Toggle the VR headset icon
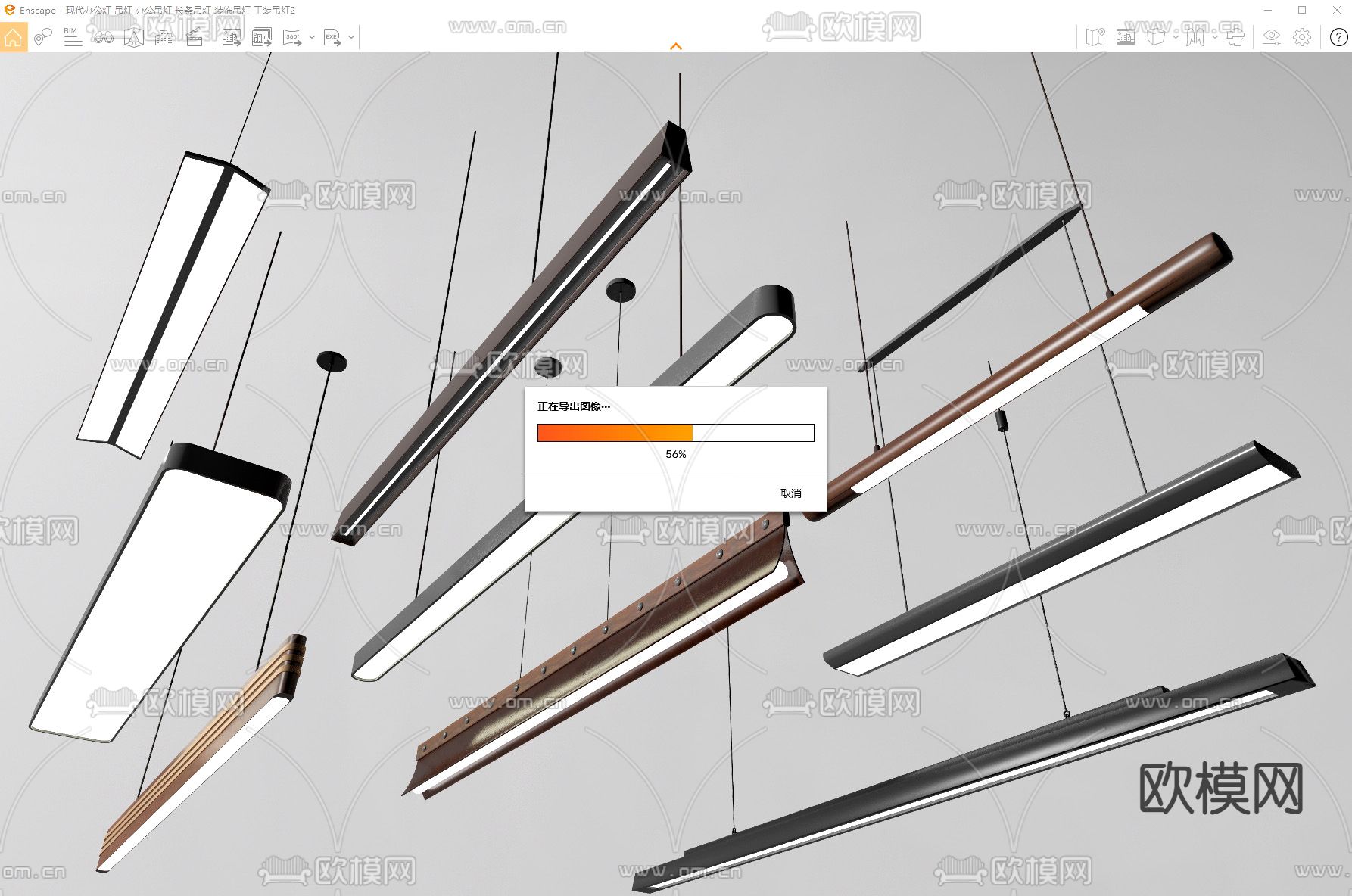Screen dimensions: 1352x896 tap(1235, 37)
